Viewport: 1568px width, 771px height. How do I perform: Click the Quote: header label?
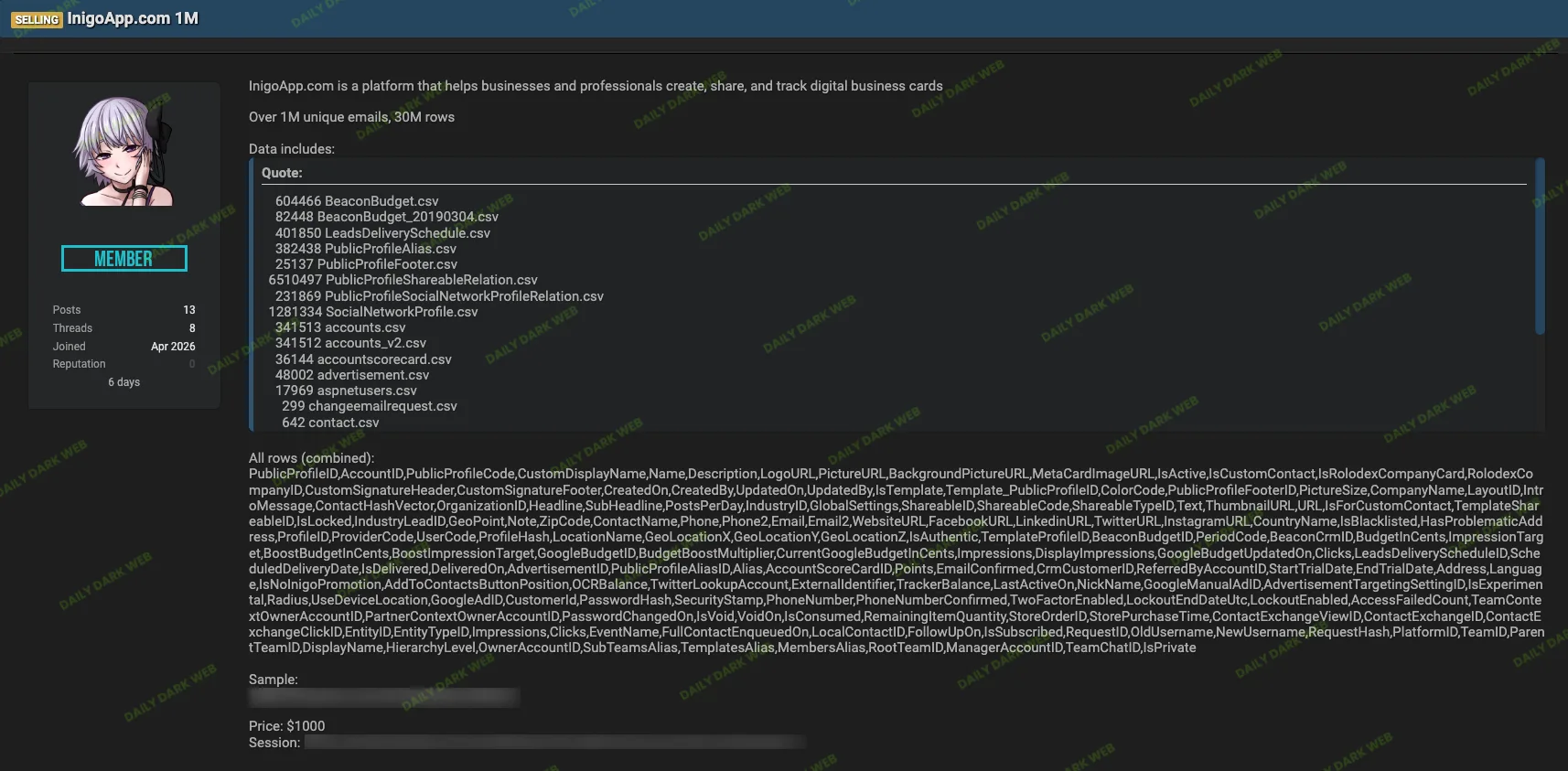coord(282,173)
